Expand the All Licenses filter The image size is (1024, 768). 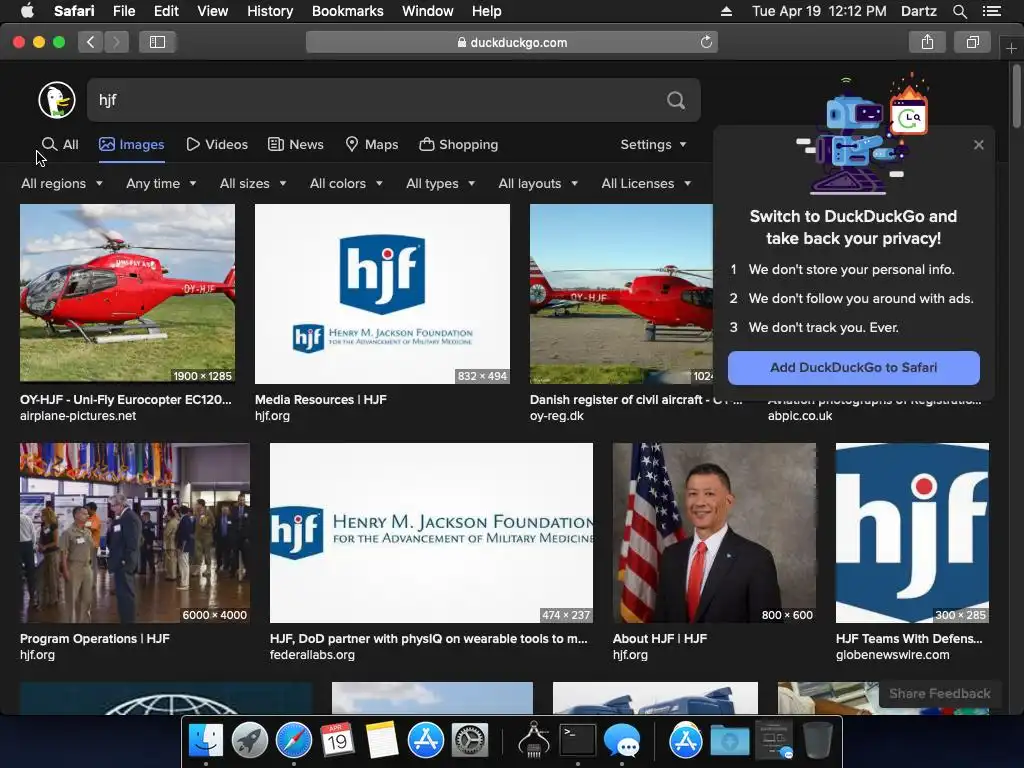(x=645, y=184)
